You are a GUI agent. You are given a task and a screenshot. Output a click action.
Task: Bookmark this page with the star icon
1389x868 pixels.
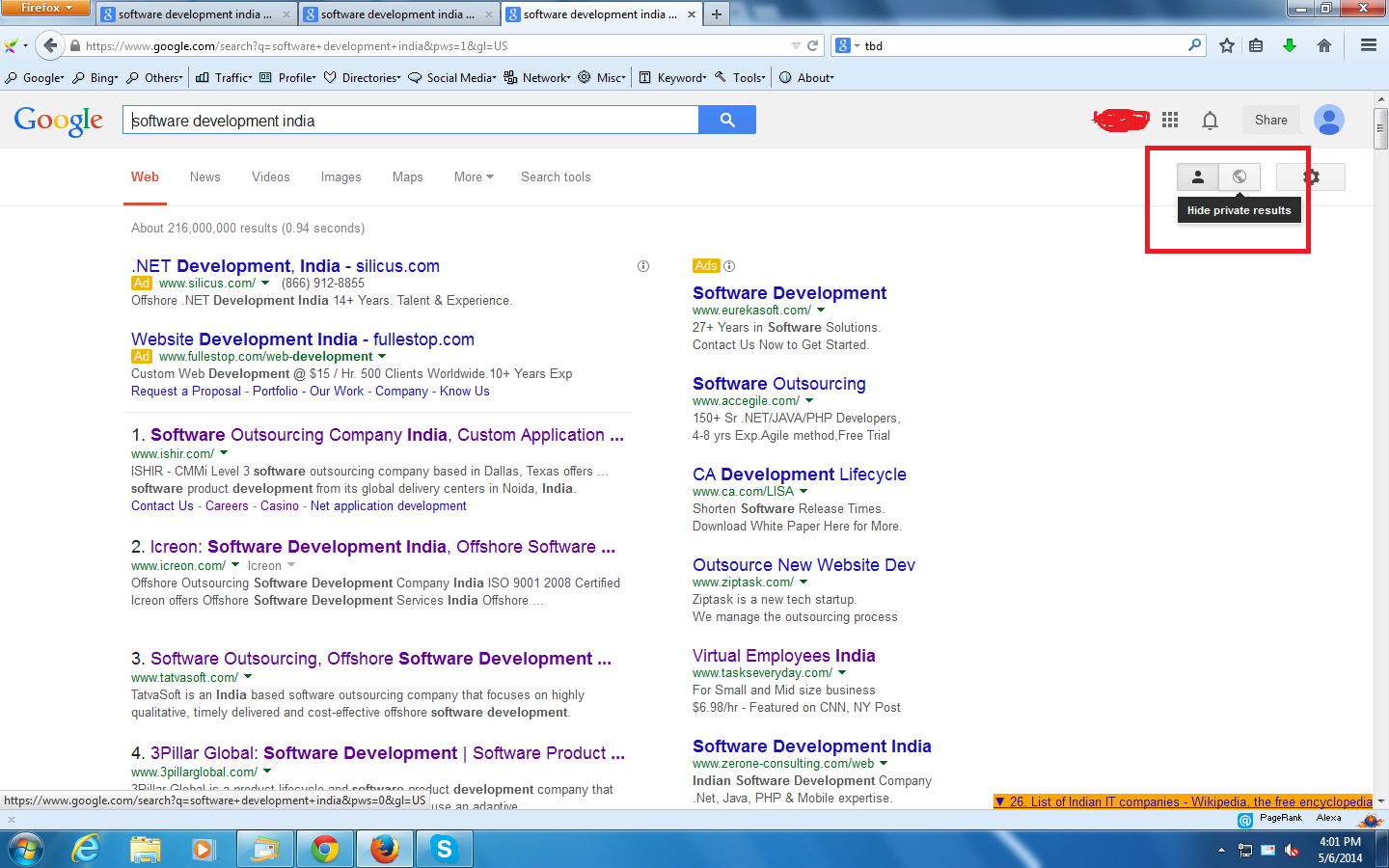coord(1226,44)
